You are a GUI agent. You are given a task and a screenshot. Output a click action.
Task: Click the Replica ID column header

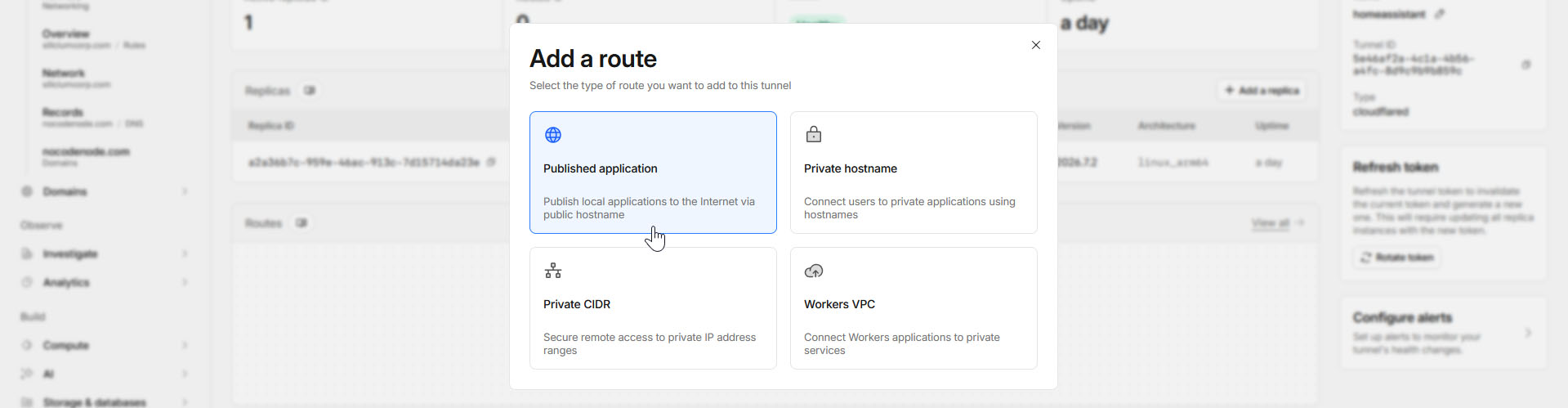271,125
